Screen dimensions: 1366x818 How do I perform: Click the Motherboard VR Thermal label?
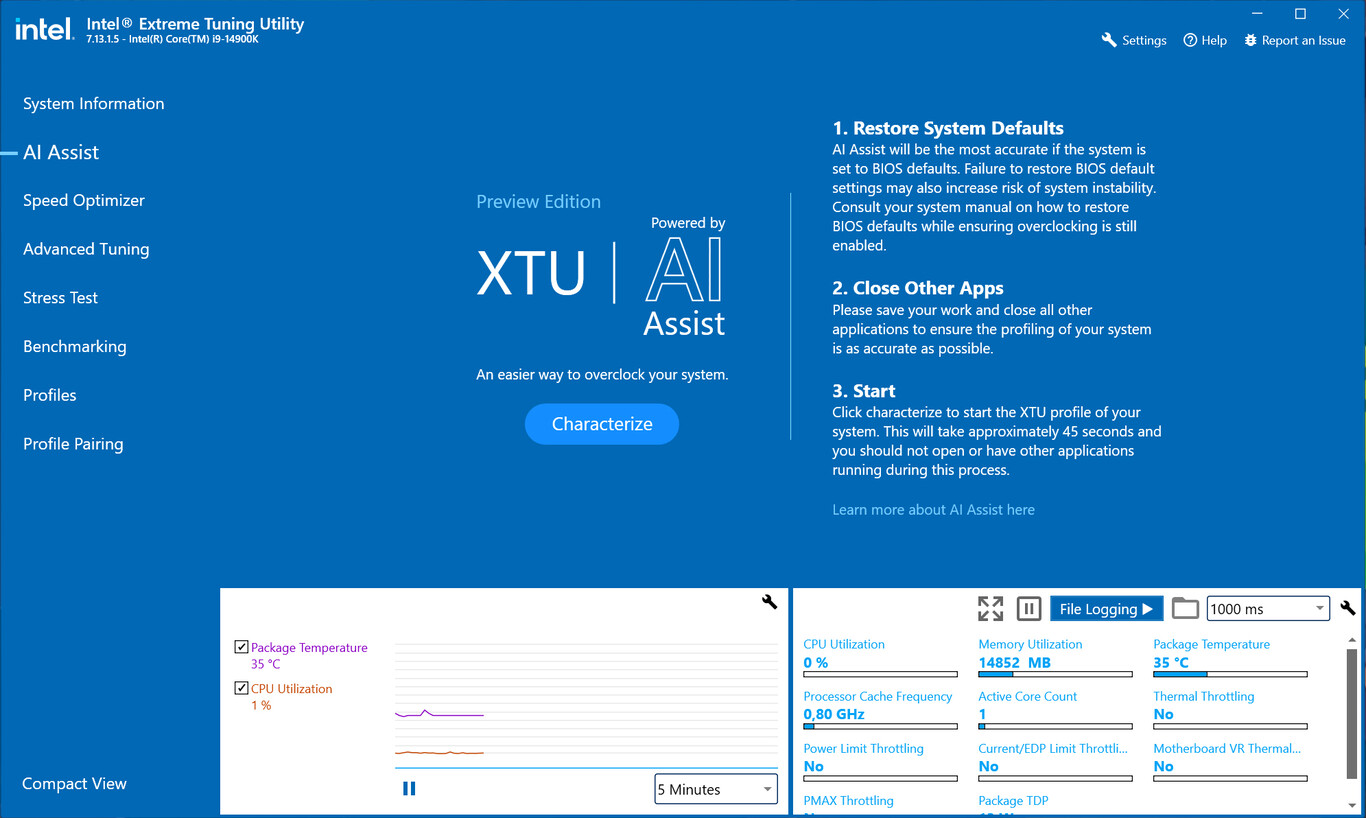click(x=1227, y=748)
